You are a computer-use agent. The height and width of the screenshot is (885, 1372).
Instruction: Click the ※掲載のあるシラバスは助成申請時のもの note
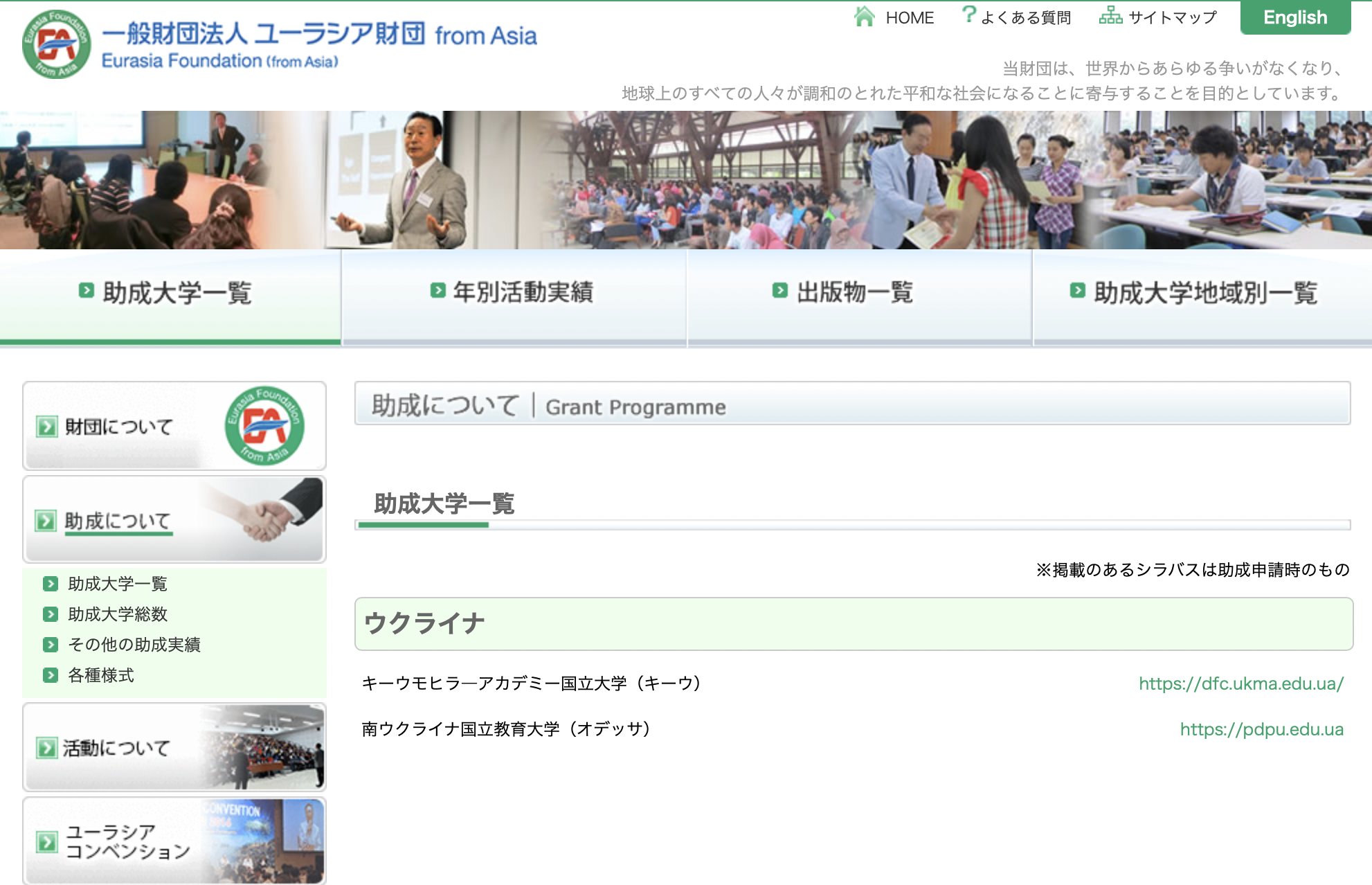tap(1193, 570)
